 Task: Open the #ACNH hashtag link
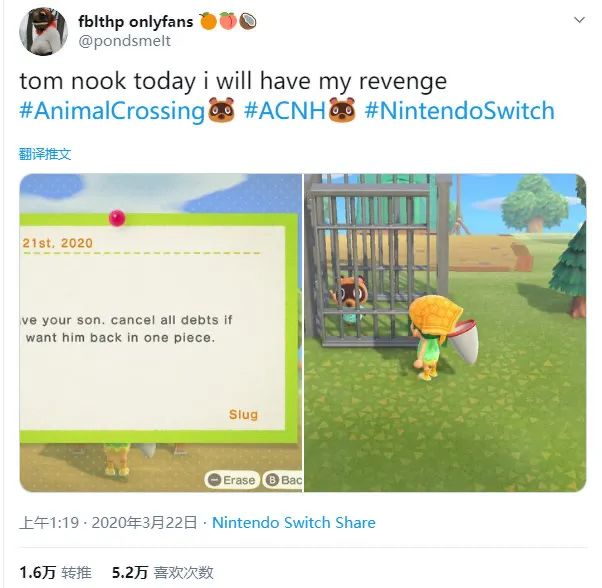285,111
